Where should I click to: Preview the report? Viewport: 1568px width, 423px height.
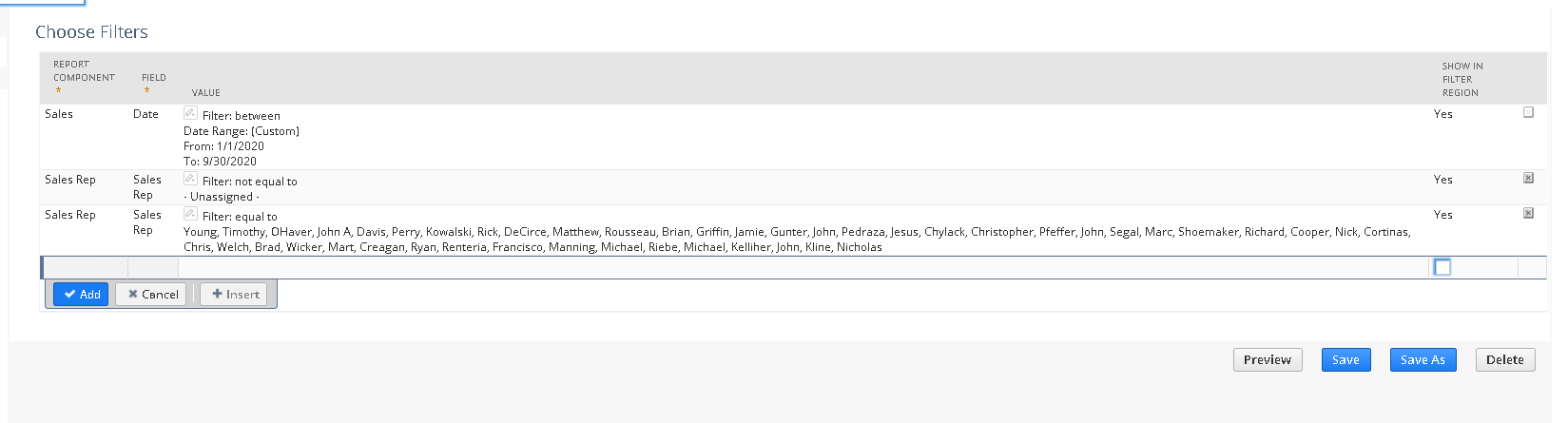1267,360
